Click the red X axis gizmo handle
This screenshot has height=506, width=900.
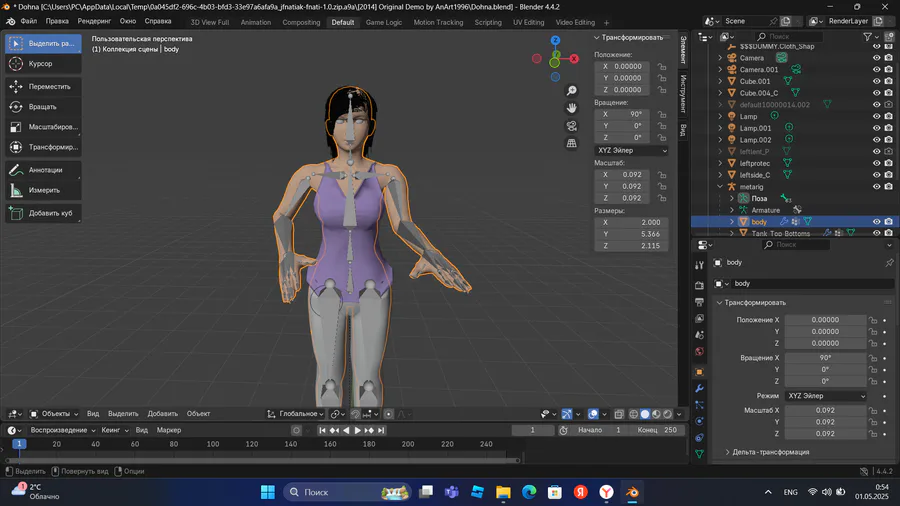574,59
